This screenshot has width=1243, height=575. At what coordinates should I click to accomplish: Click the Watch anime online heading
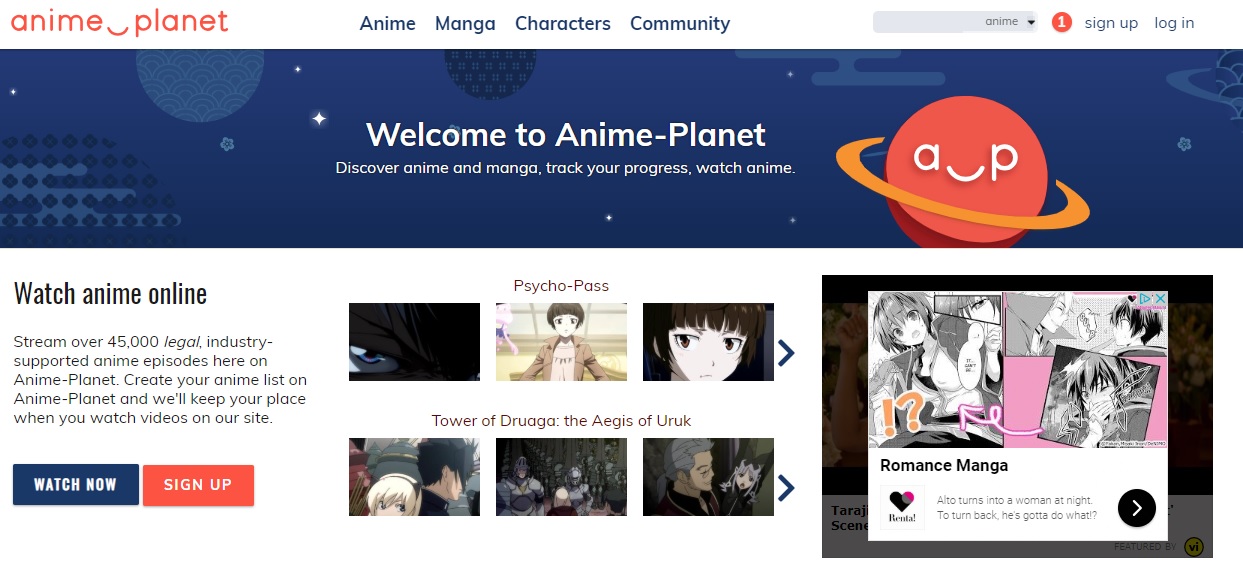click(110, 293)
